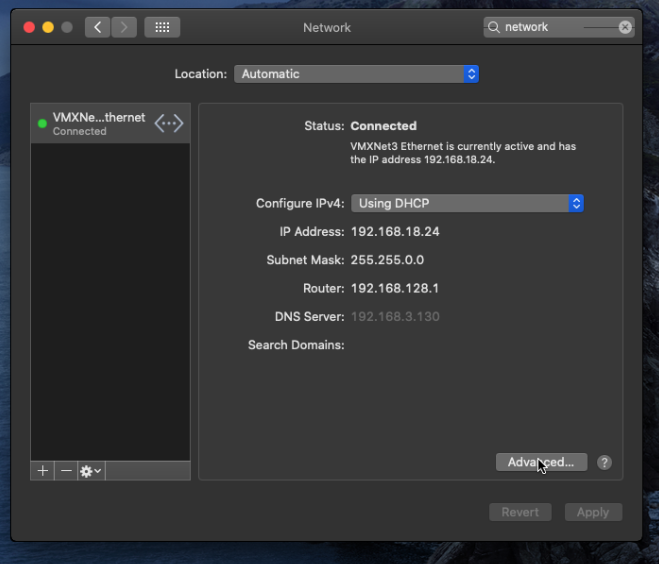Viewport: 659px width, 564px height.
Task: Go back with the left chevron button
Action: 98,27
